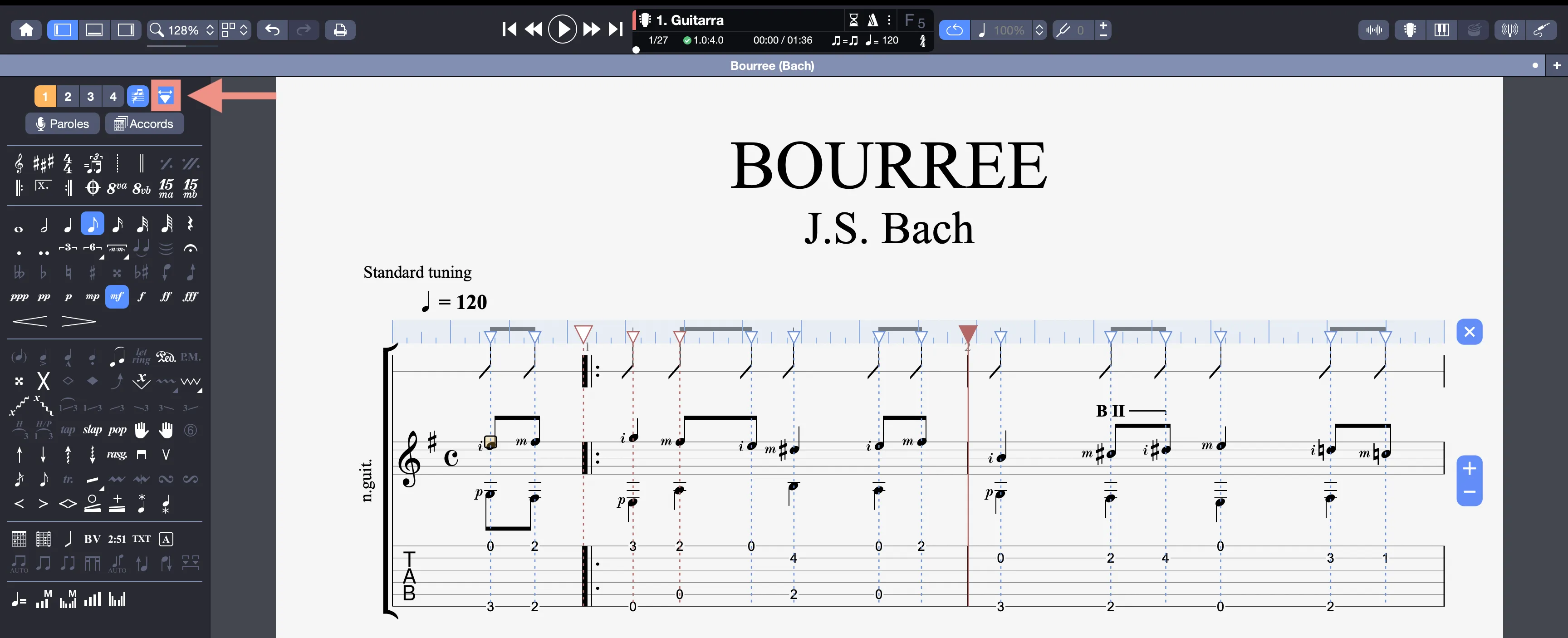Open the view layout dropdown
Image resolution: width=1568 pixels, height=638 pixels.
pyautogui.click(x=235, y=30)
